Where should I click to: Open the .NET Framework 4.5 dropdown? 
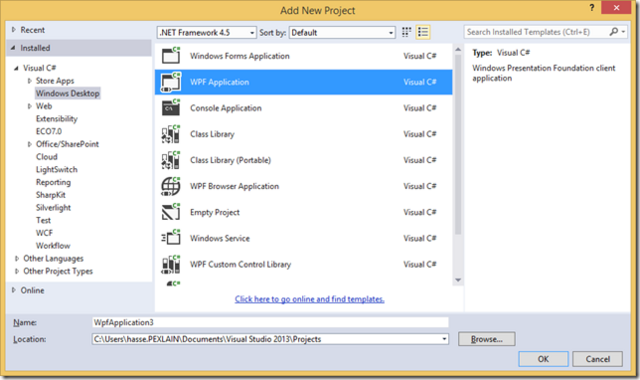(207, 33)
